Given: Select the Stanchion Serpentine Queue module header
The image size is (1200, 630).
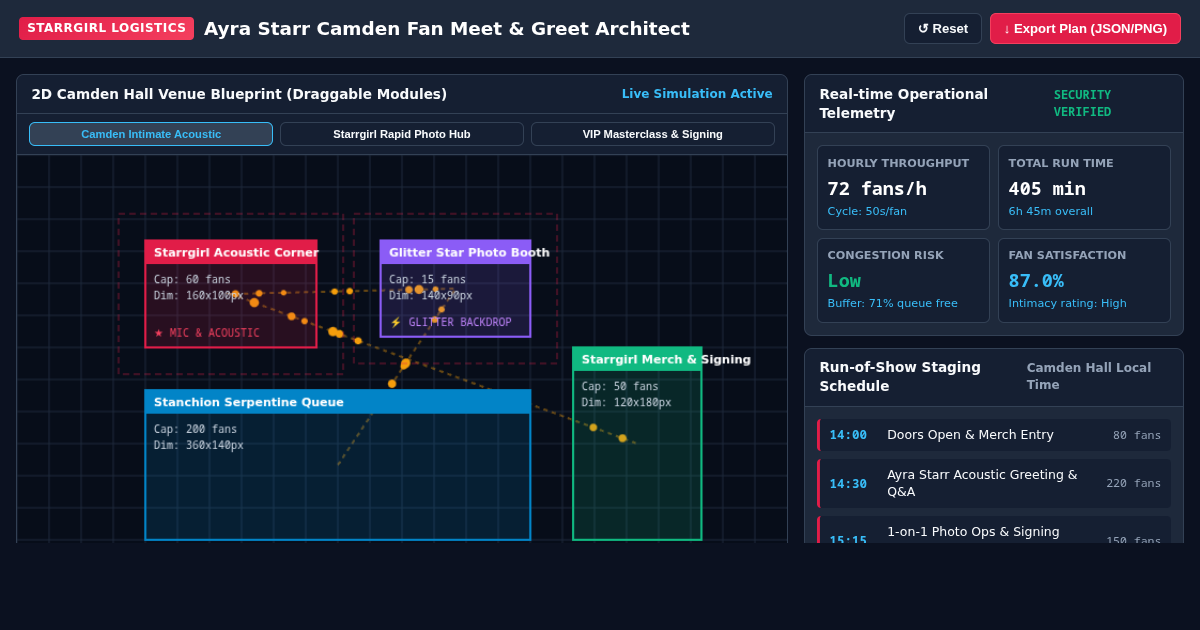Looking at the screenshot, I should (x=338, y=402).
